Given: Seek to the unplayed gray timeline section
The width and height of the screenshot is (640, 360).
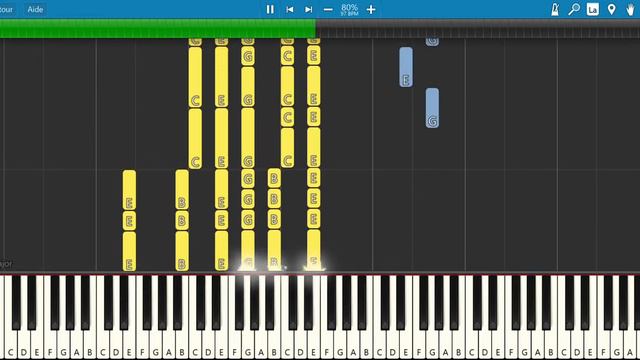Looking at the screenshot, I should 478,29.
